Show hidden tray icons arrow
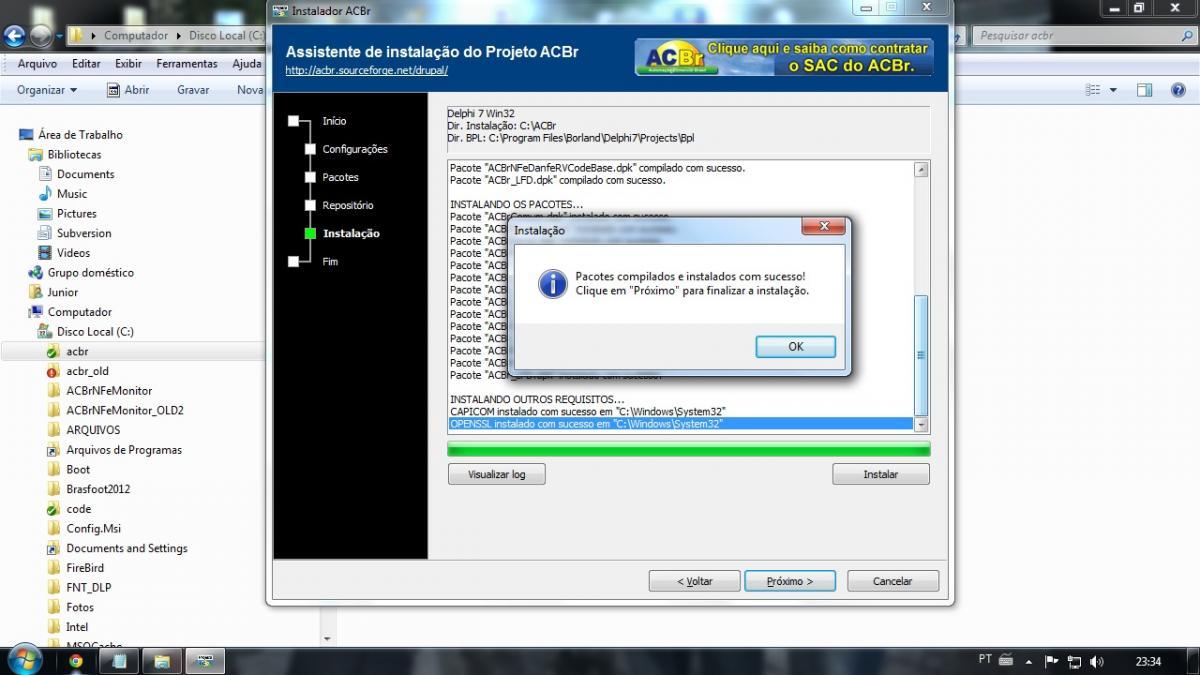The height and width of the screenshot is (675, 1200). tap(1030, 661)
